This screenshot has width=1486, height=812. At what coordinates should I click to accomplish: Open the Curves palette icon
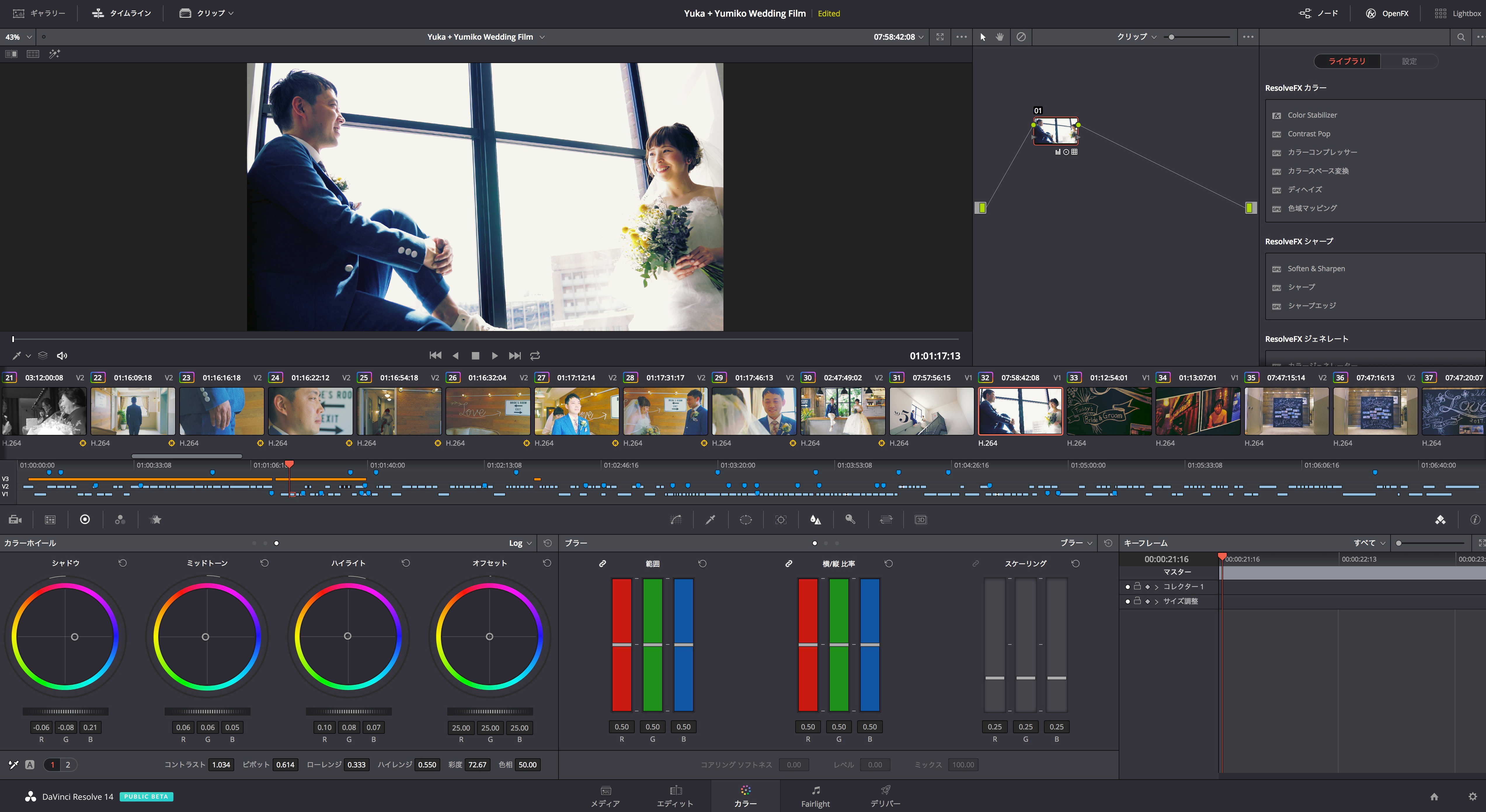[676, 520]
